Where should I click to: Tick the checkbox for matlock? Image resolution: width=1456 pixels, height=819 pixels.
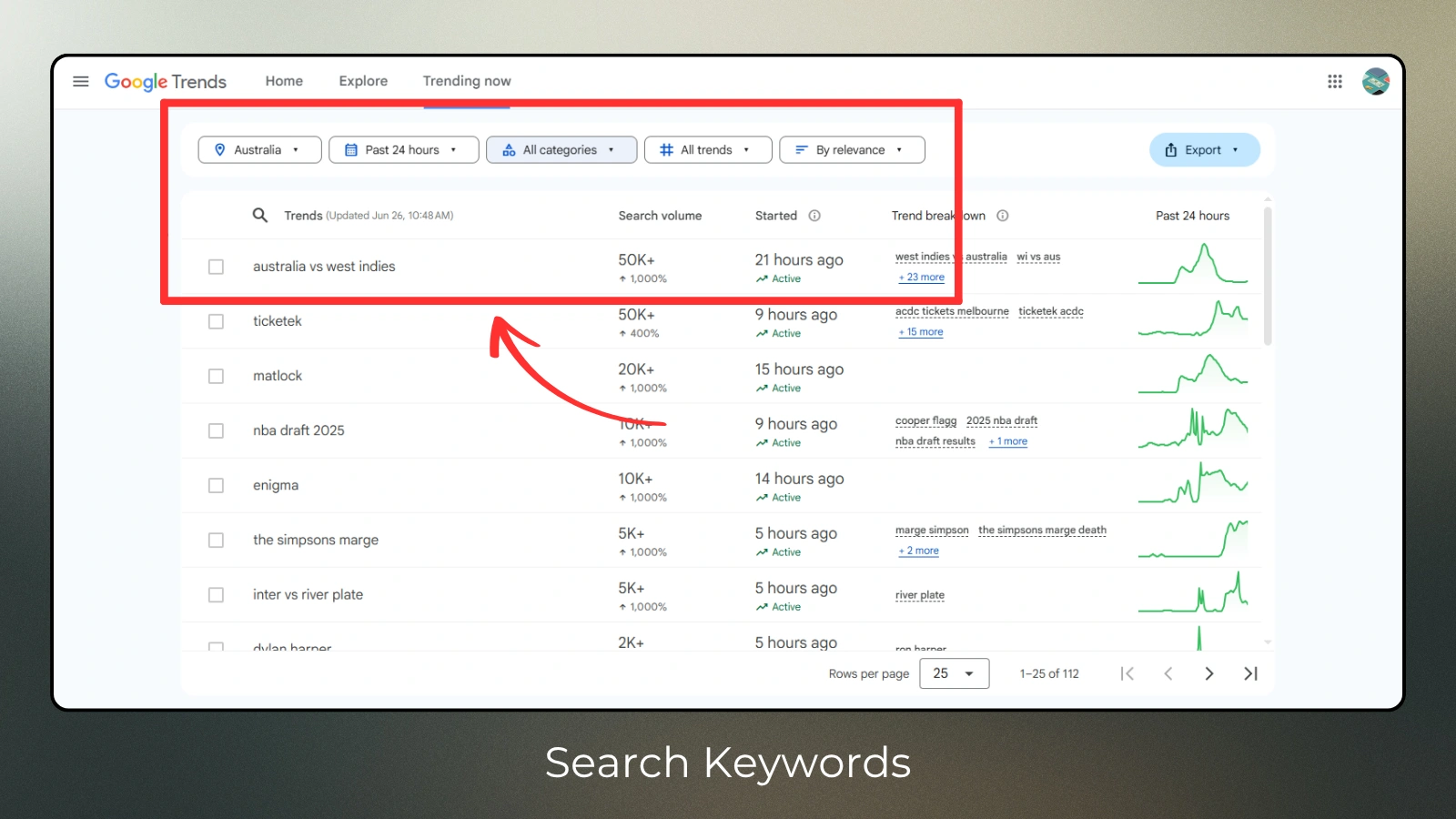(x=216, y=376)
